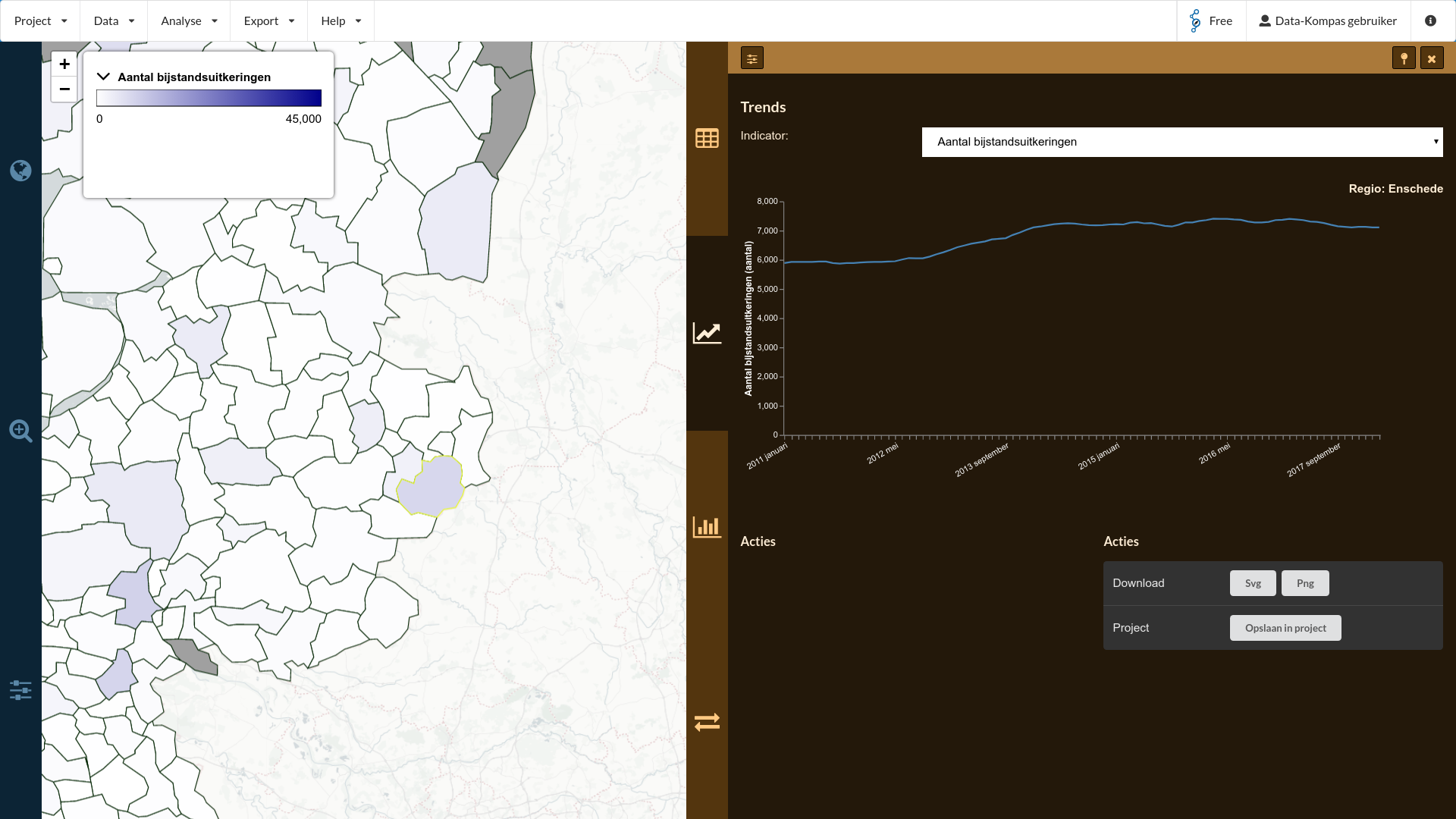Select the highlighted Enschede region on map
1456x819 pixels.
coord(432,489)
